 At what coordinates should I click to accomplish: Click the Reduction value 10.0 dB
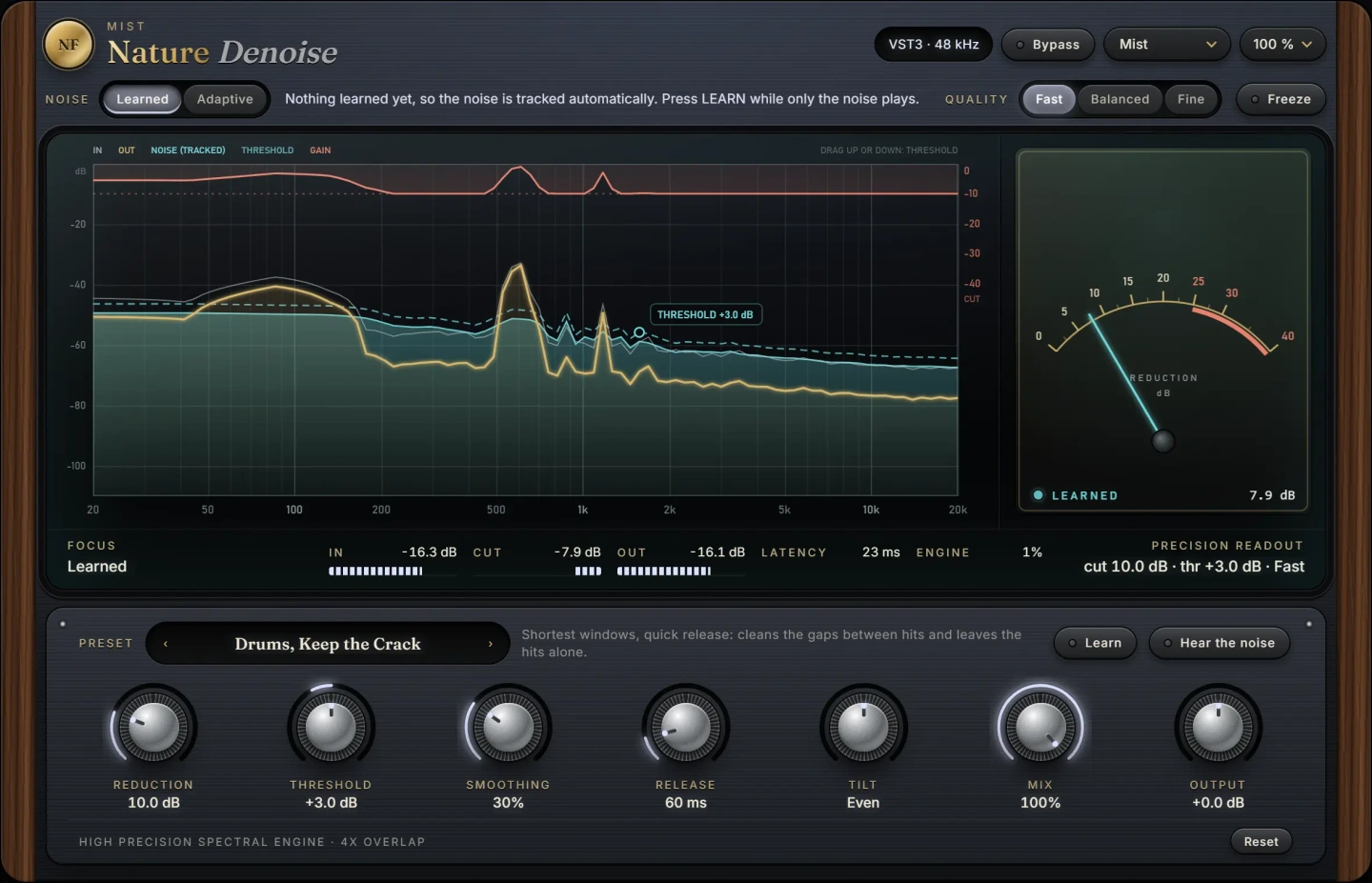click(153, 803)
